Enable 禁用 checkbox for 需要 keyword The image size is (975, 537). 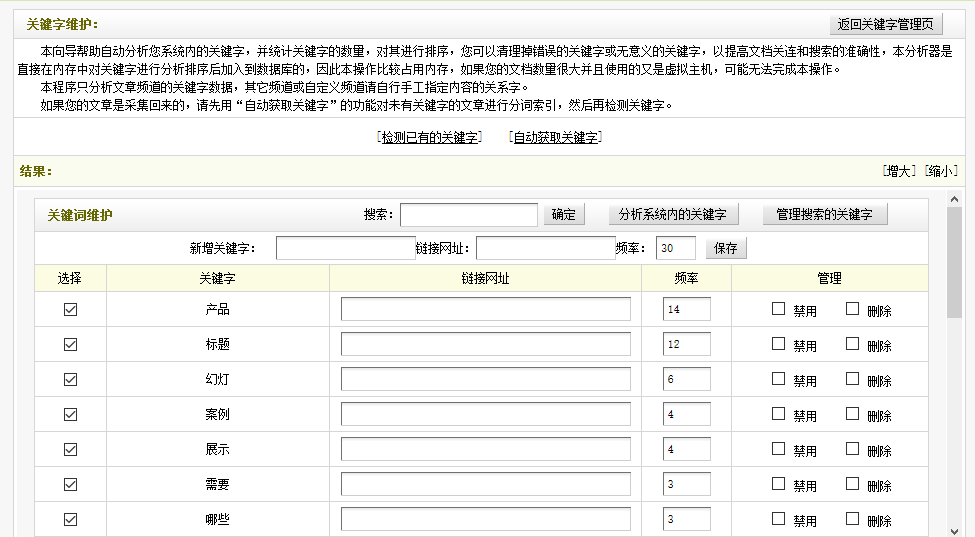tap(778, 484)
